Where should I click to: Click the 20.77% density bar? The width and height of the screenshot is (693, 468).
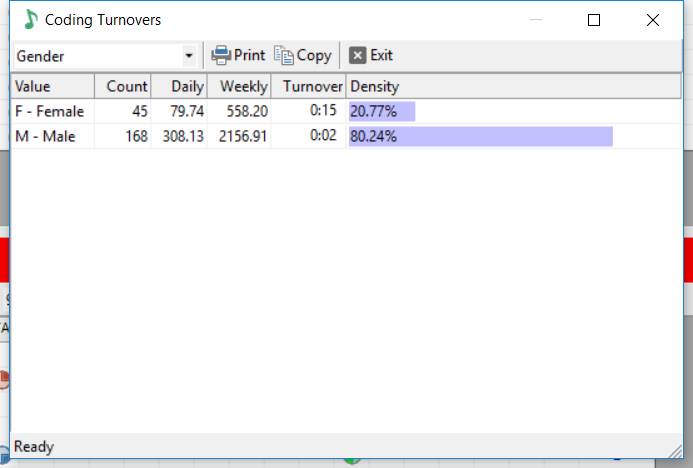(382, 111)
